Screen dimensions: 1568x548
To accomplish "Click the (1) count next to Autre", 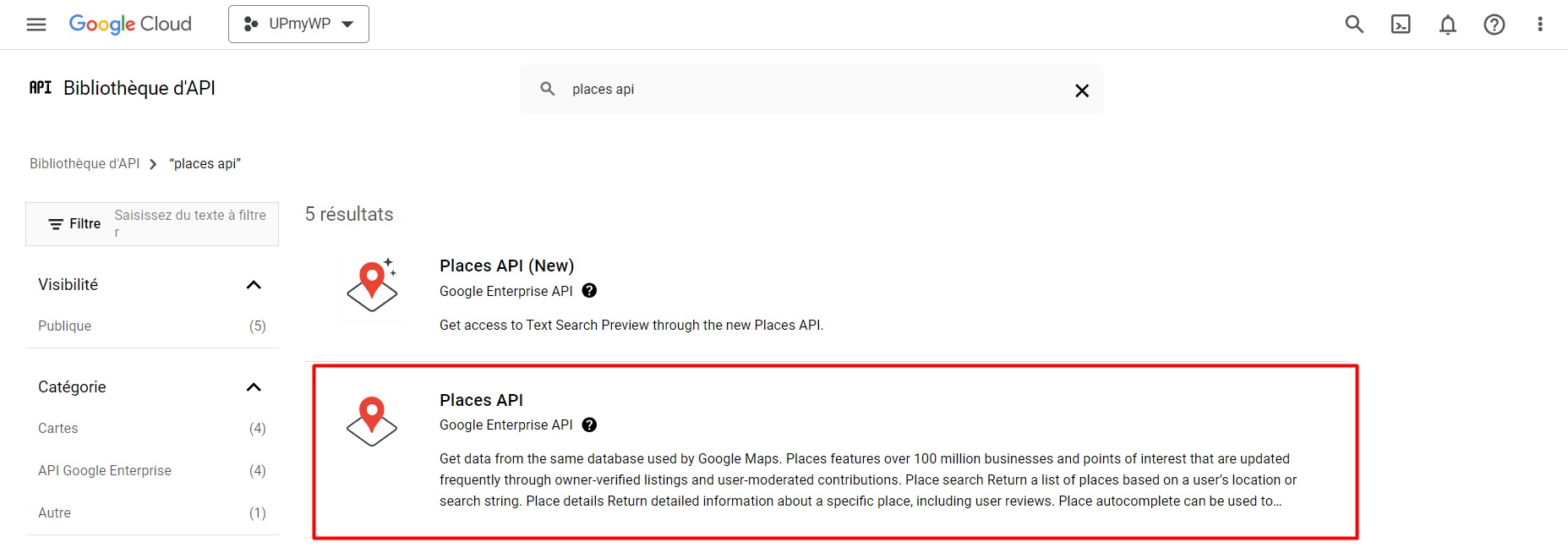I will tap(258, 512).
